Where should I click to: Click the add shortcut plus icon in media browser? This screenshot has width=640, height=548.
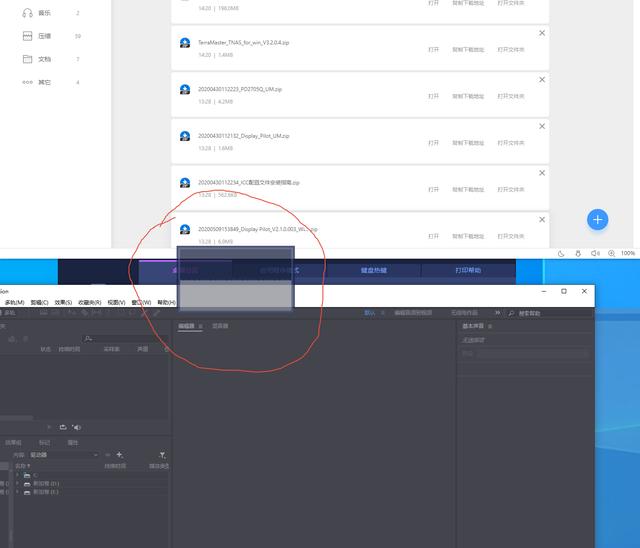[x=120, y=455]
